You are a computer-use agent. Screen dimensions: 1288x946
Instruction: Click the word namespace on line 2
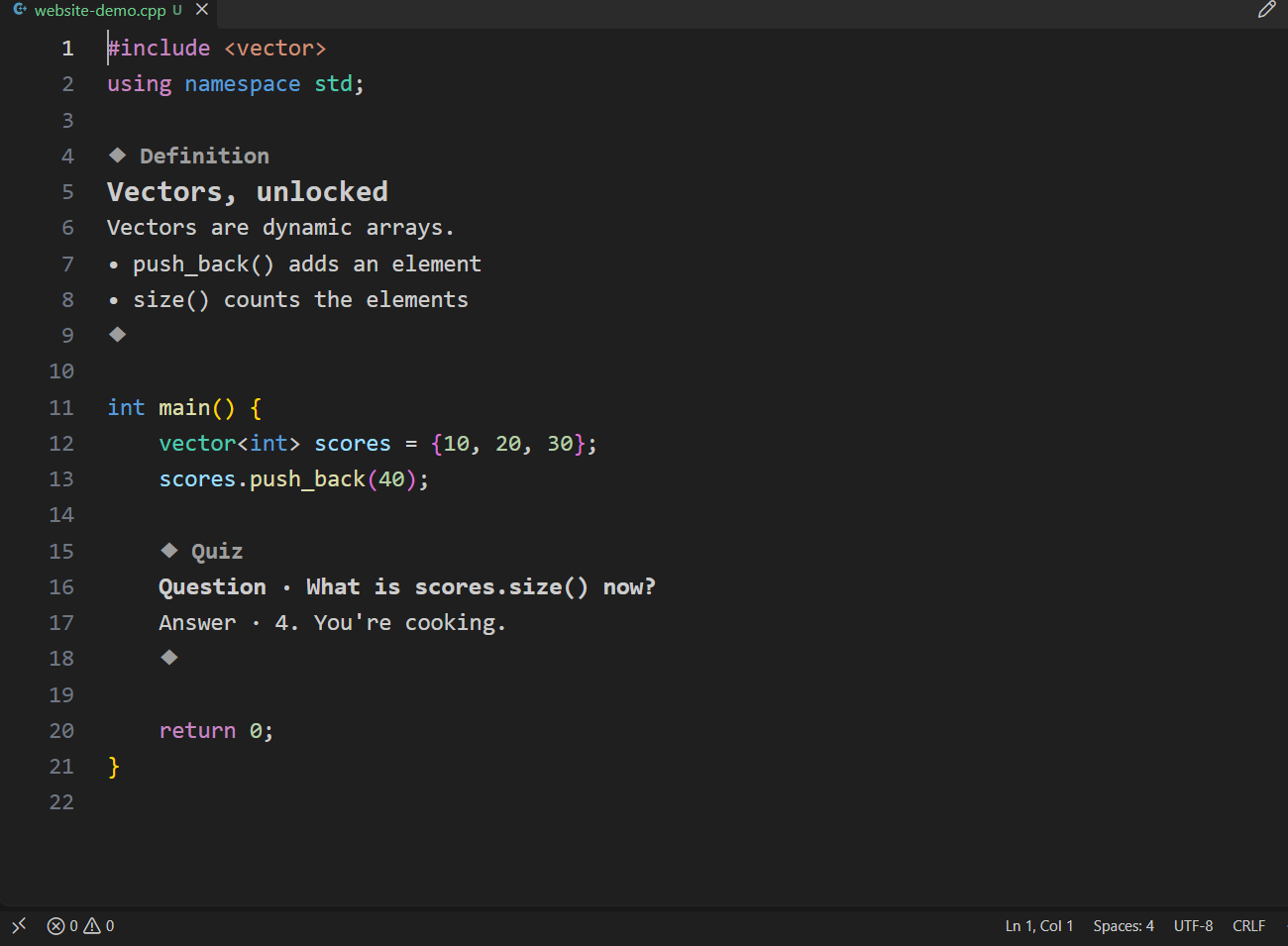(242, 84)
